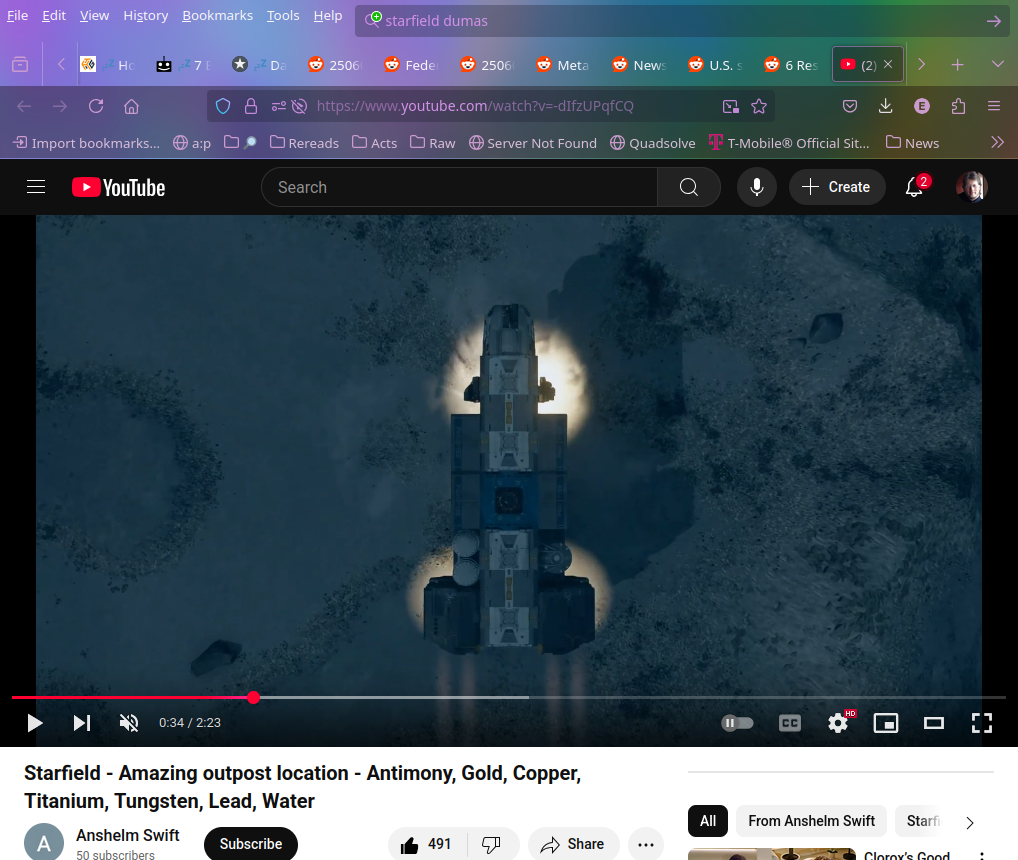This screenshot has width=1018, height=860.
Task: Subscribe to Anshelm Swift channel
Action: tap(250, 844)
